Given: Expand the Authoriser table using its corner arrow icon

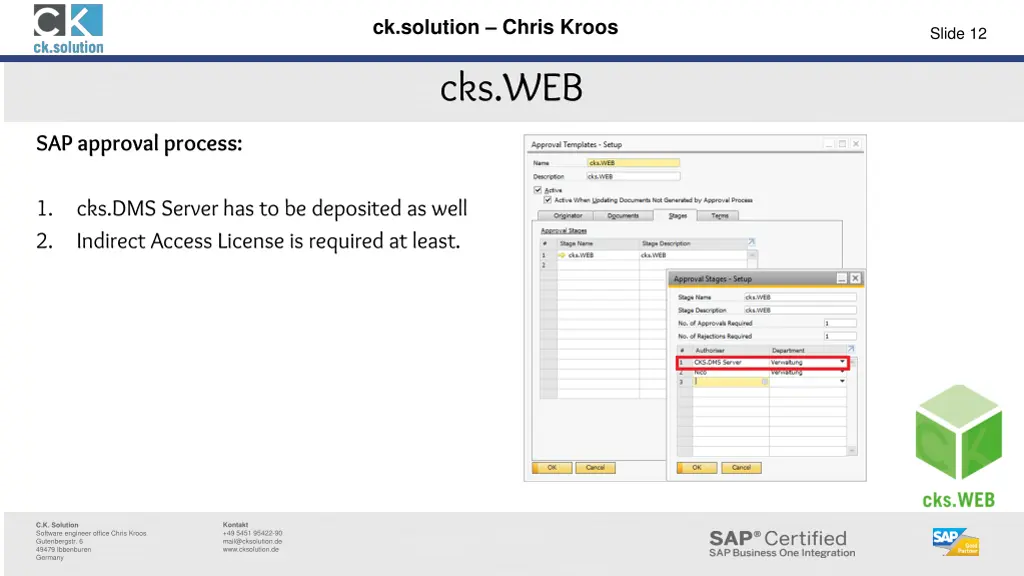Looking at the screenshot, I should pyautogui.click(x=850, y=349).
